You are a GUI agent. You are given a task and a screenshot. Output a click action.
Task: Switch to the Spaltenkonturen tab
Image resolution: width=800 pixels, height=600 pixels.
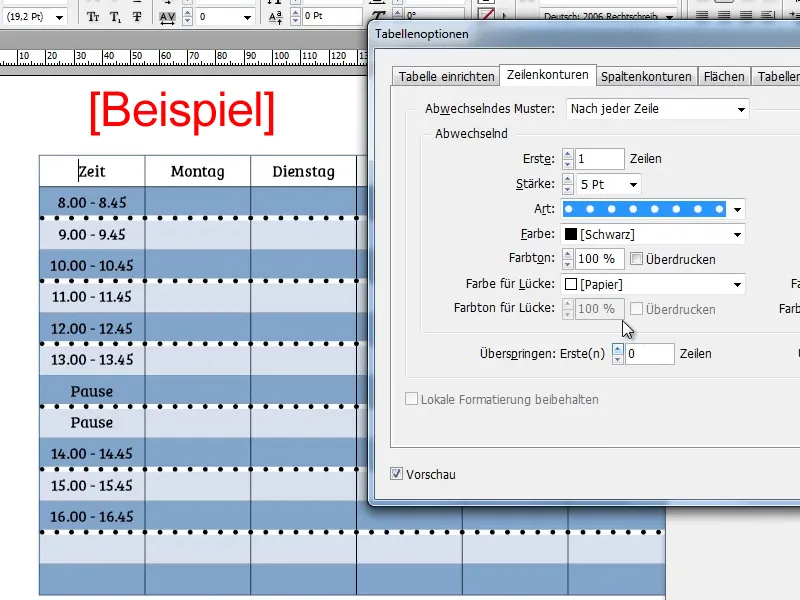coord(646,77)
